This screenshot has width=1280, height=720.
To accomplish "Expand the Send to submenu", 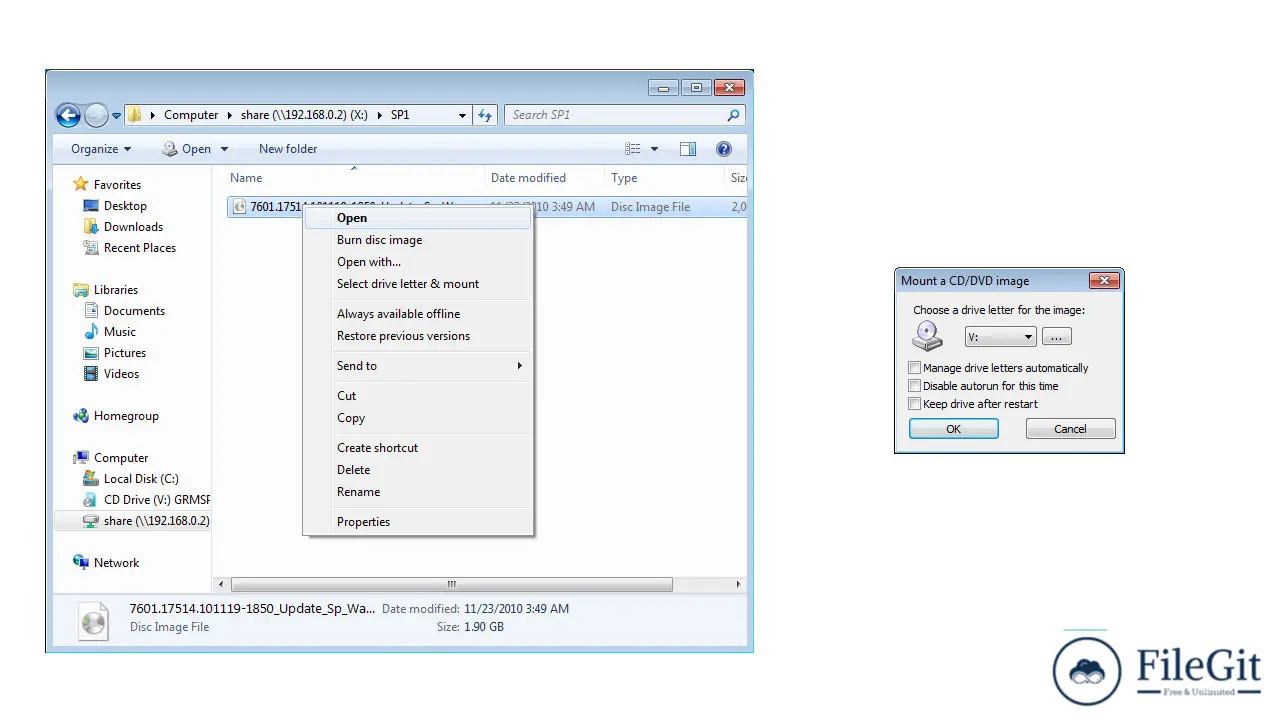I will (419, 366).
